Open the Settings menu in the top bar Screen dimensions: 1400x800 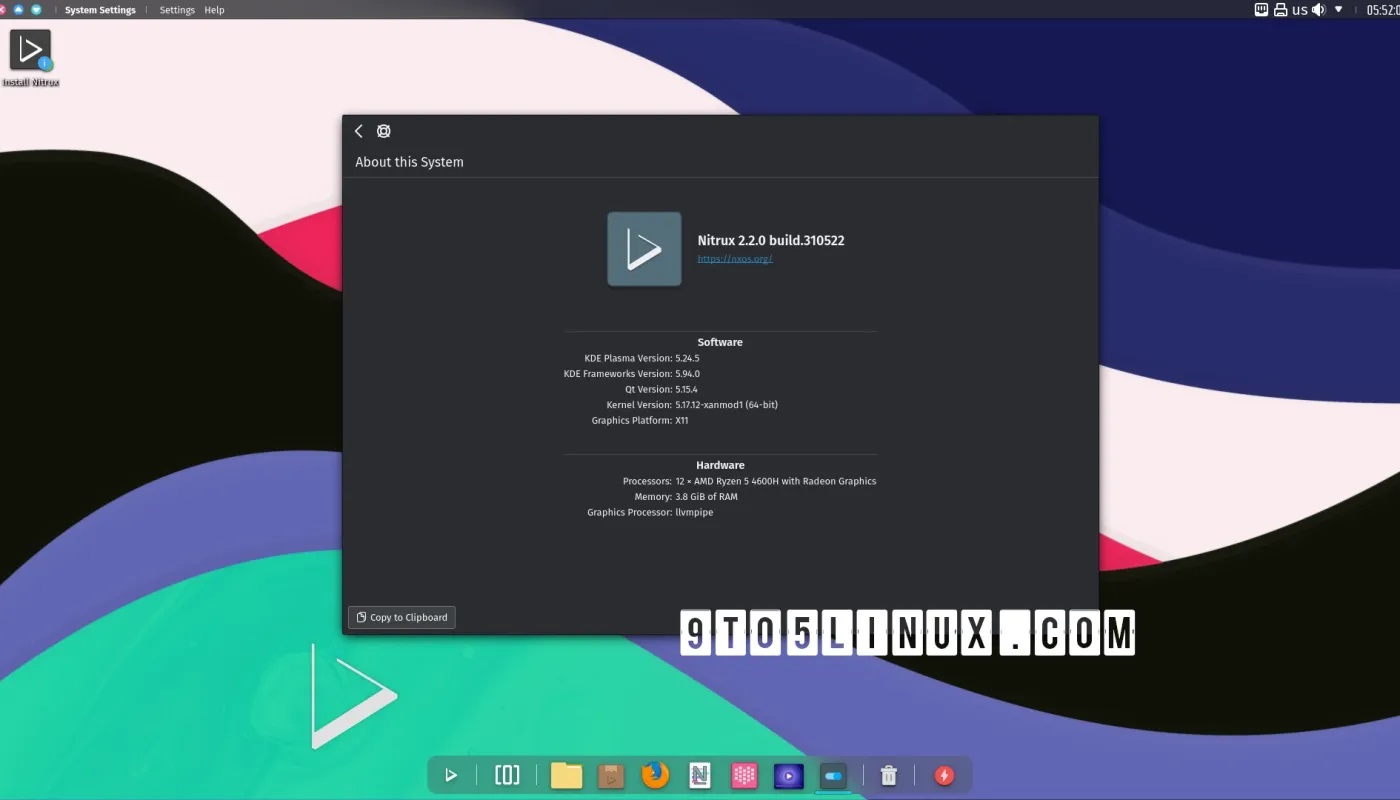177,10
